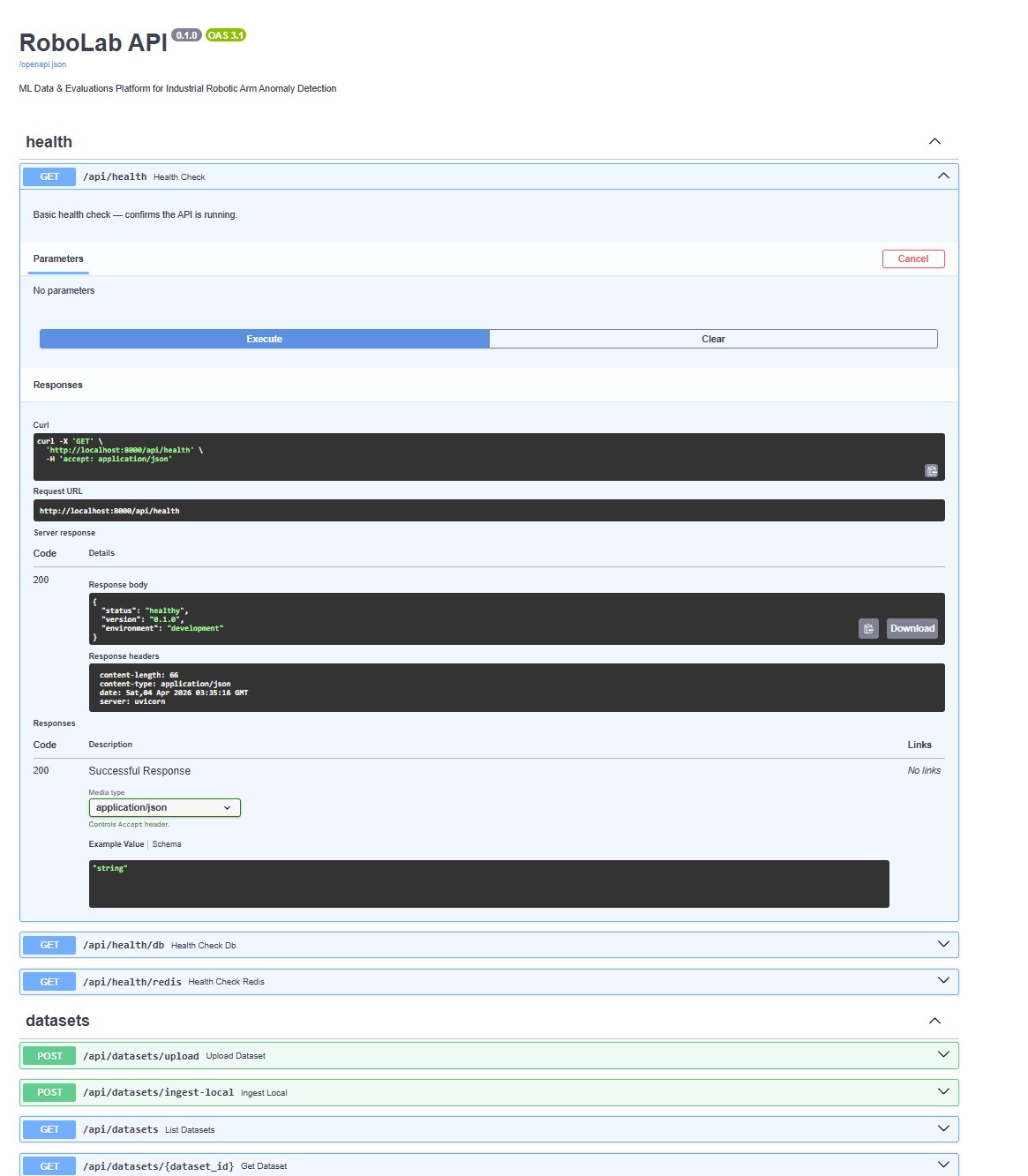
Task: Collapse the health section
Action: tap(934, 141)
